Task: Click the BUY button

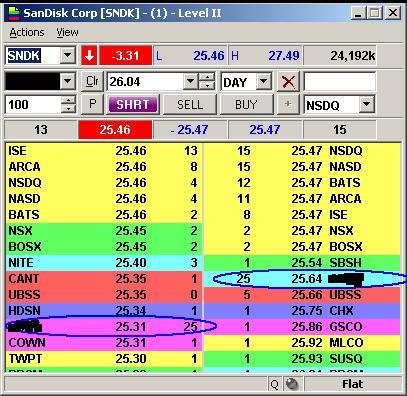Action: [x=246, y=105]
